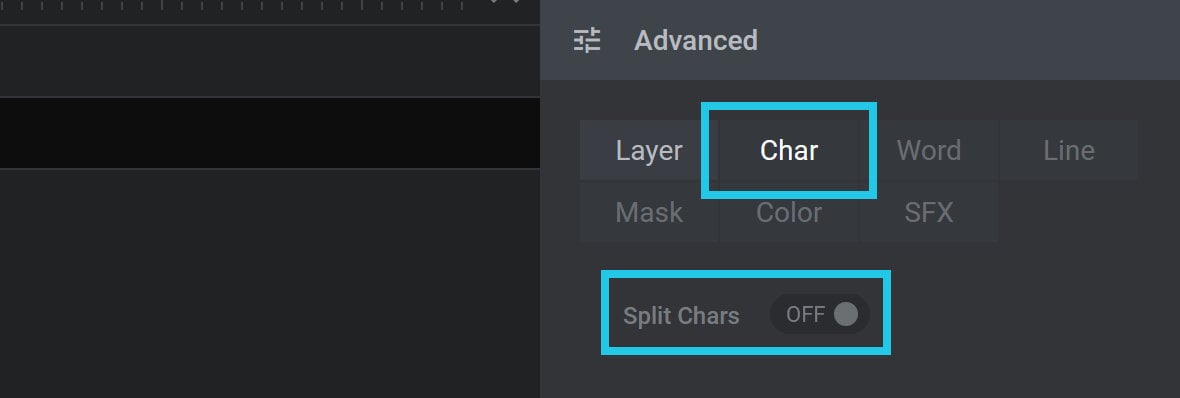Enable the Split Chars toggle switch

820,314
